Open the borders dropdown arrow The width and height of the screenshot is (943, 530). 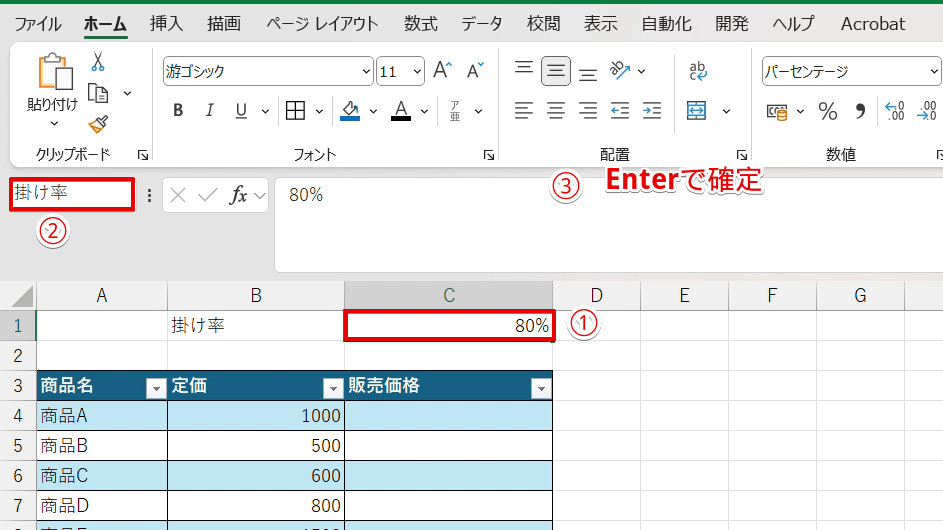pyautogui.click(x=319, y=111)
